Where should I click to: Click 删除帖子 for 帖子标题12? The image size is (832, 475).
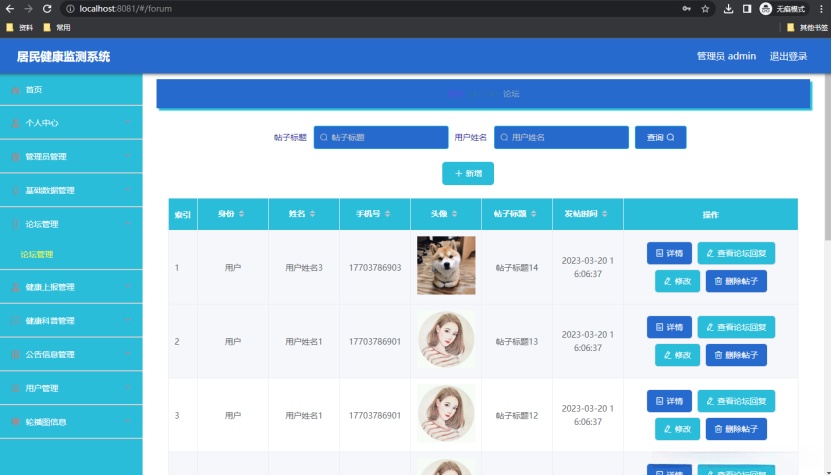click(736, 429)
